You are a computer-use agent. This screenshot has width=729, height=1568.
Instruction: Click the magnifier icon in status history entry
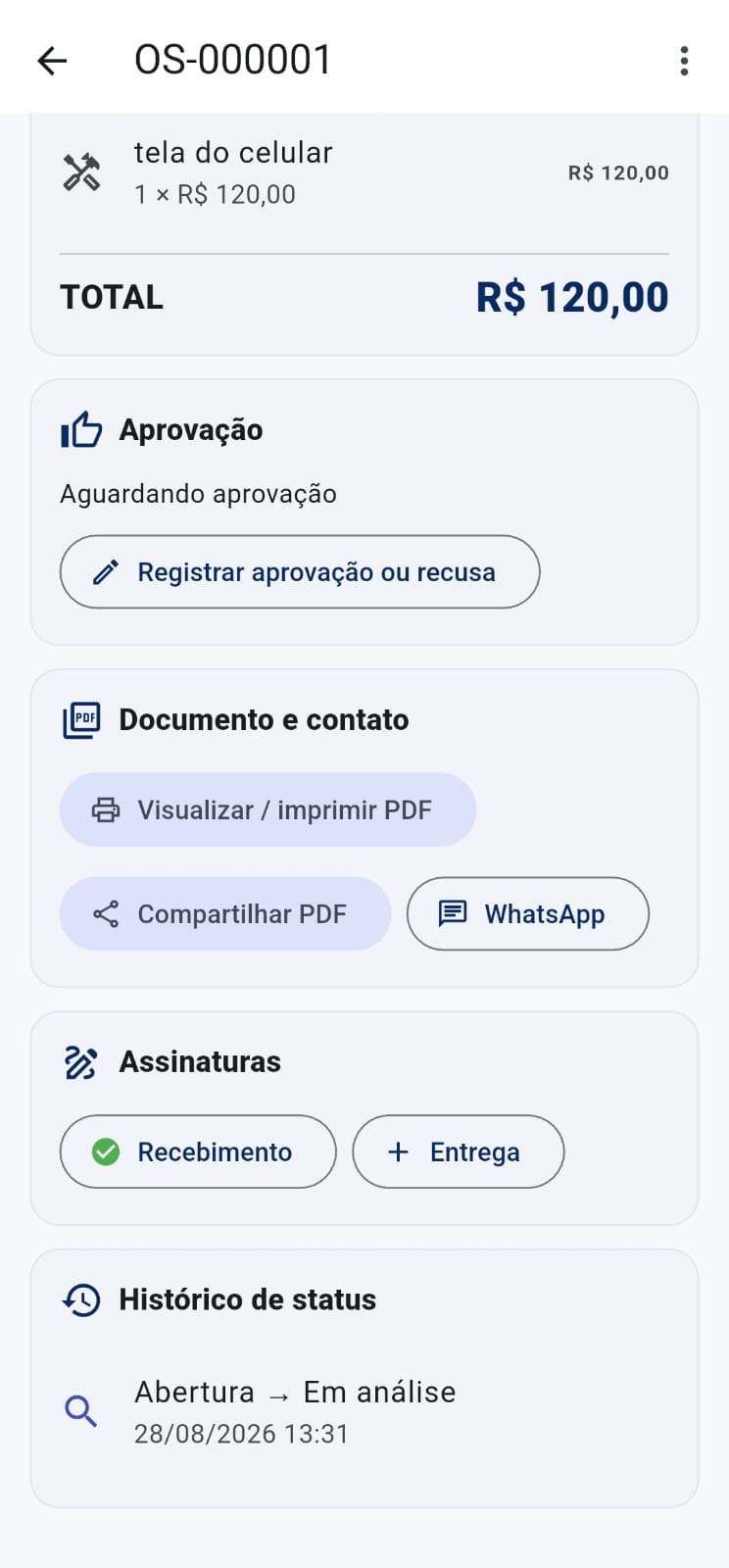pos(80,1412)
